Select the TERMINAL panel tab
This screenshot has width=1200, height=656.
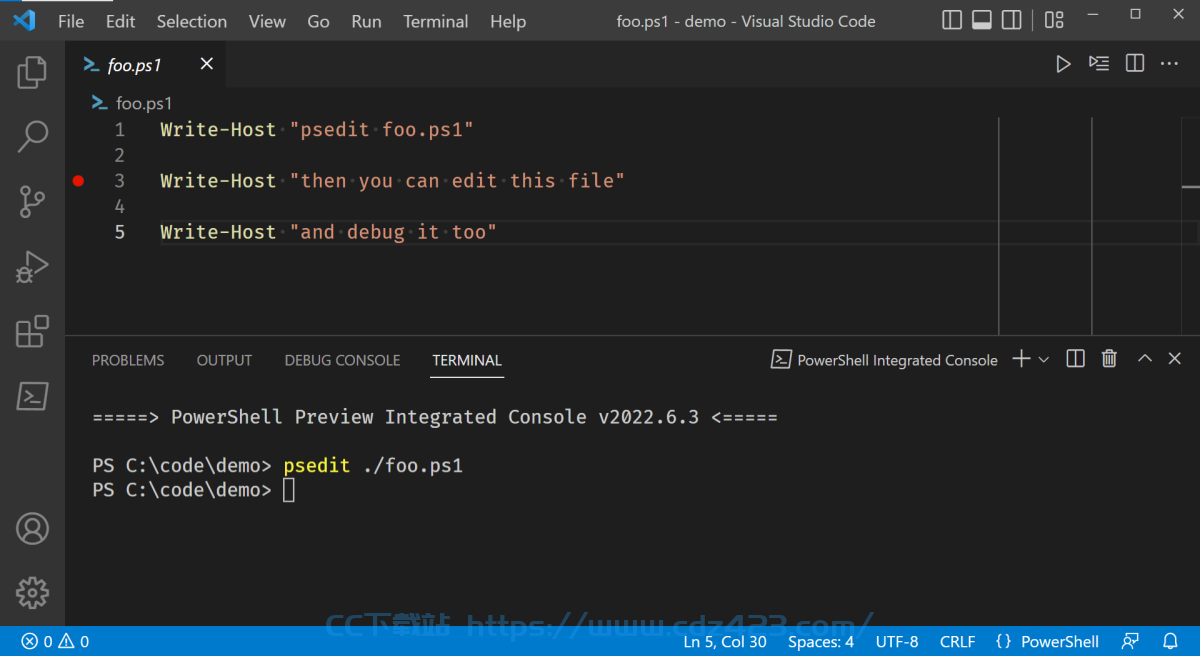pyautogui.click(x=467, y=360)
